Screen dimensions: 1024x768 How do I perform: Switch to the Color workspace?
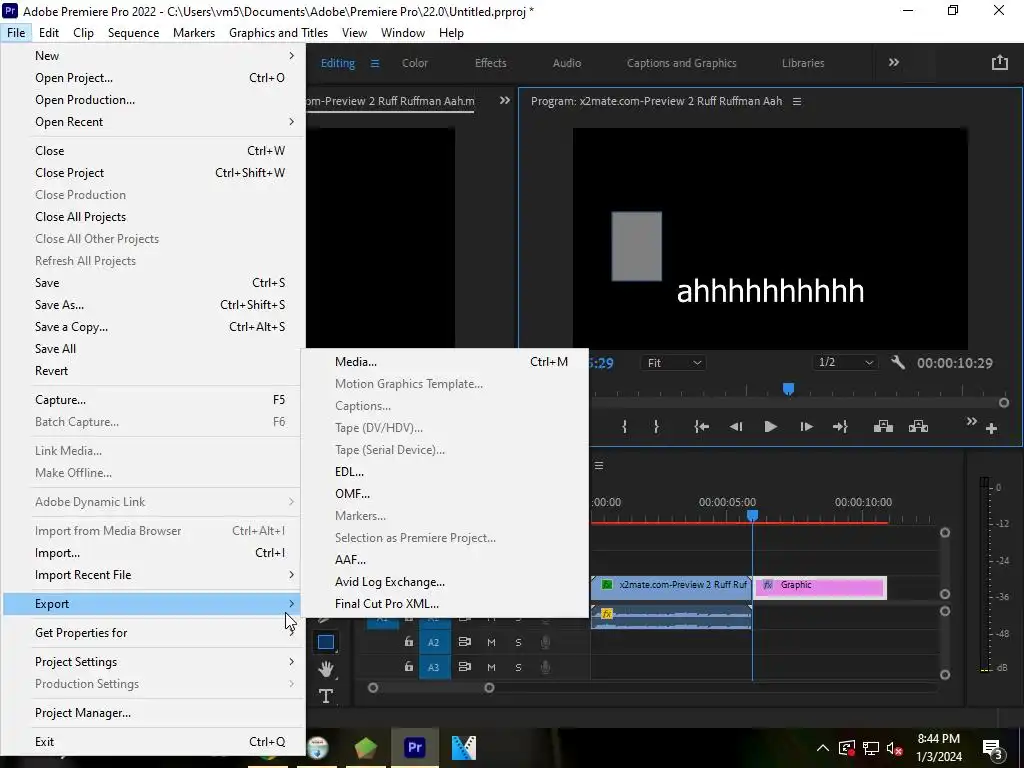pyautogui.click(x=415, y=63)
